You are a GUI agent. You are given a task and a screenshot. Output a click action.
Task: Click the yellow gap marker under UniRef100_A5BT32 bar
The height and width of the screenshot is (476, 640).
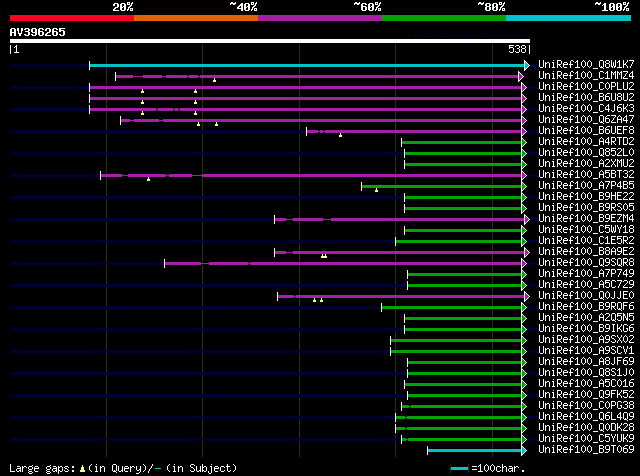pyautogui.click(x=149, y=179)
